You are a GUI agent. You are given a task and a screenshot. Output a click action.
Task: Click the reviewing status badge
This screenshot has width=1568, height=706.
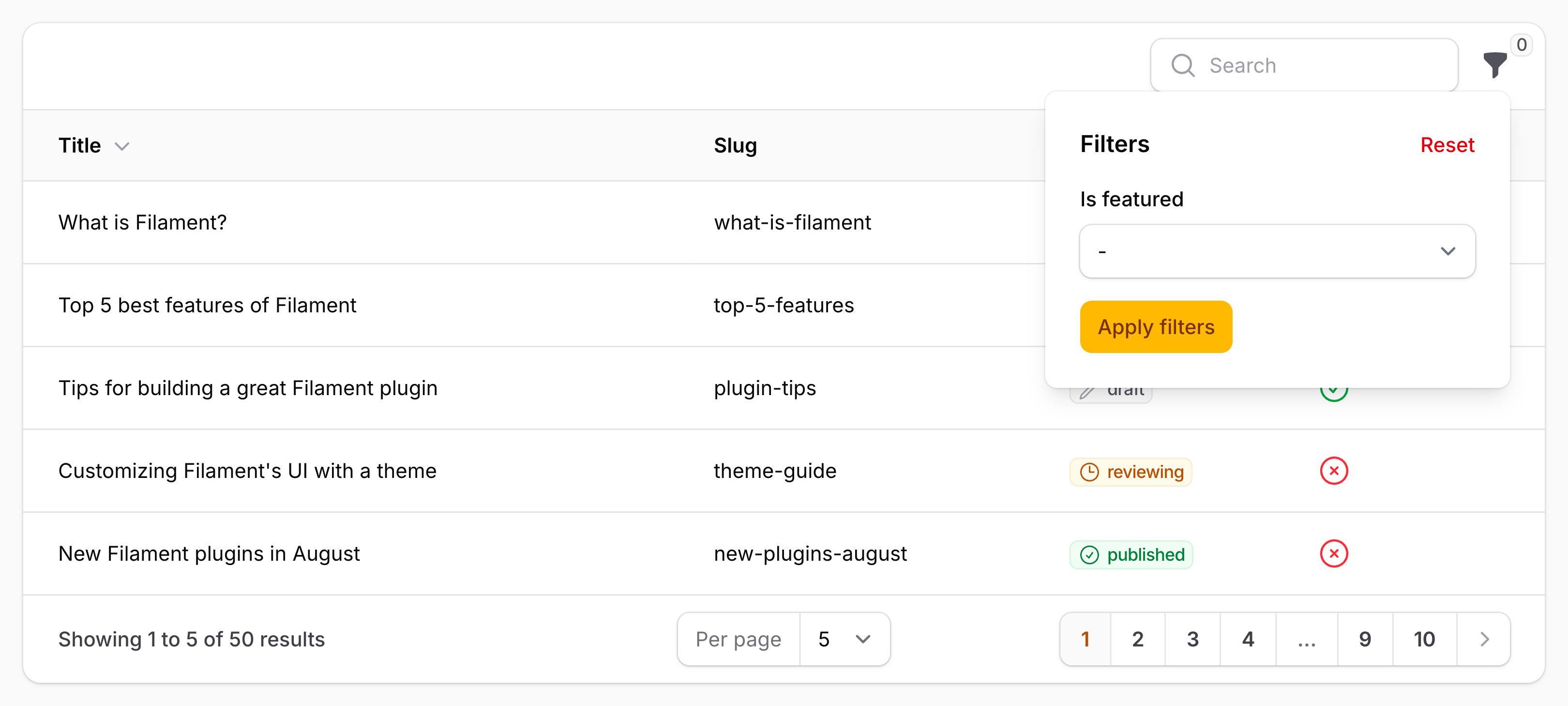coord(1131,472)
